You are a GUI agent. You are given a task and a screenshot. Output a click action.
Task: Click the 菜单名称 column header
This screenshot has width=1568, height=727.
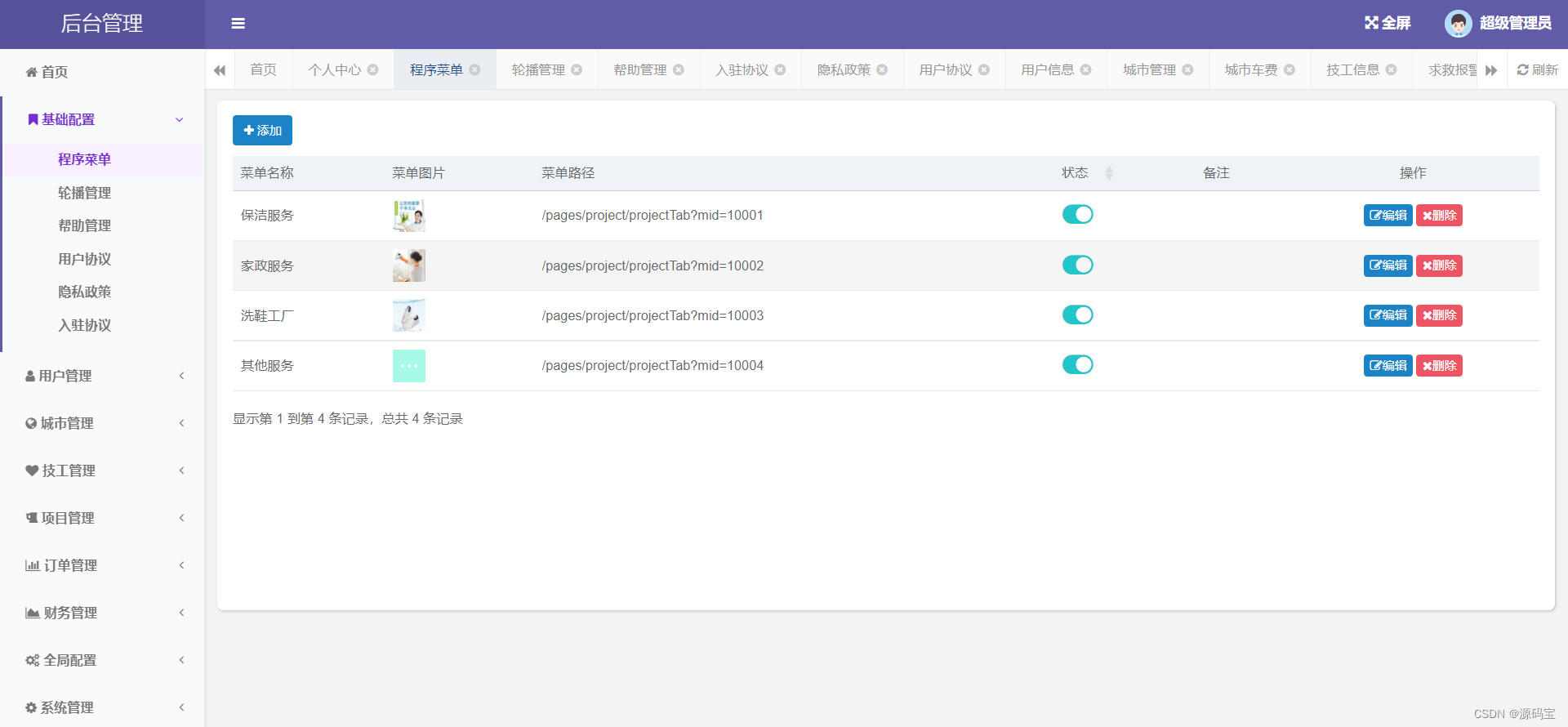pyautogui.click(x=267, y=173)
